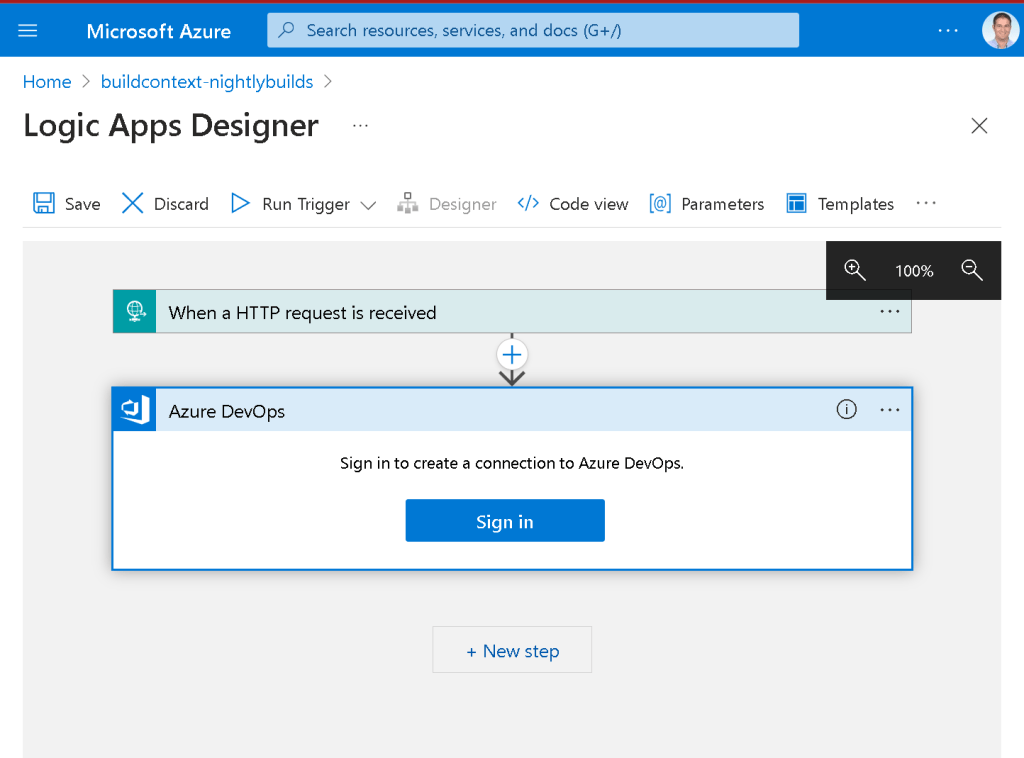Screen dimensions: 1024x758
Task: Open the ellipsis next to Logic Apps Designer title
Action: 360,125
